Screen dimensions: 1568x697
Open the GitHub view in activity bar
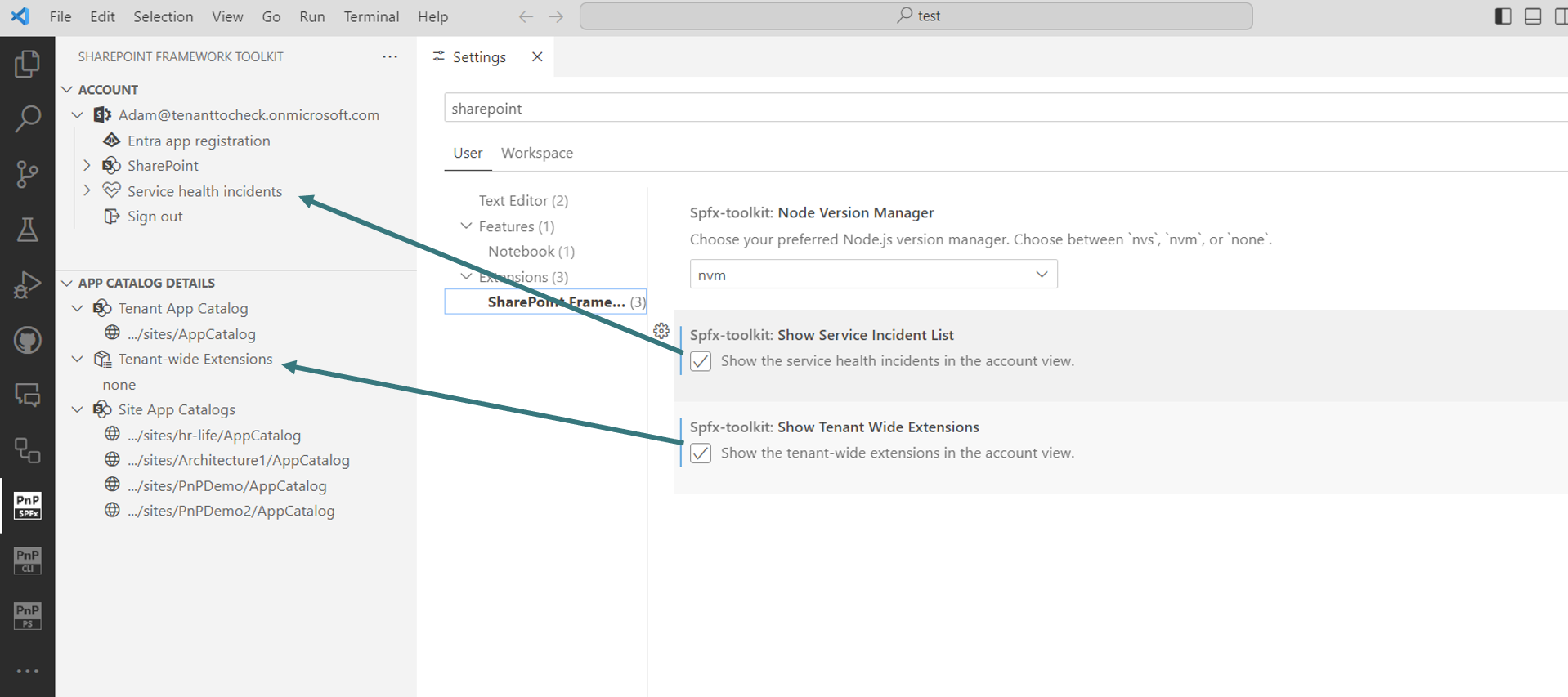(27, 340)
